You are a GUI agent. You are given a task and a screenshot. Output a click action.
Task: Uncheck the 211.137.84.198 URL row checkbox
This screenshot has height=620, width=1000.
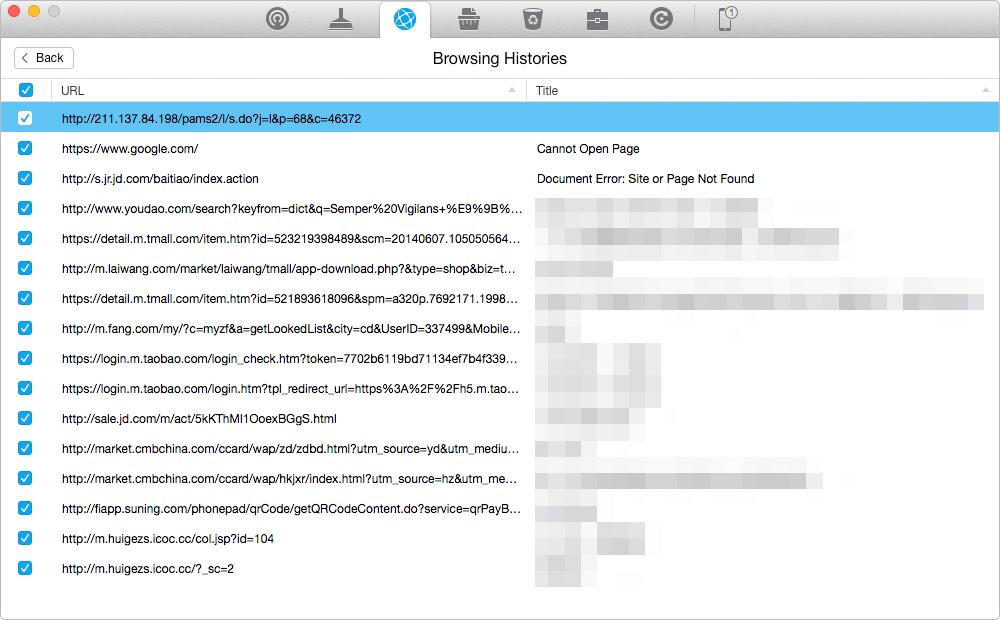tap(25, 118)
